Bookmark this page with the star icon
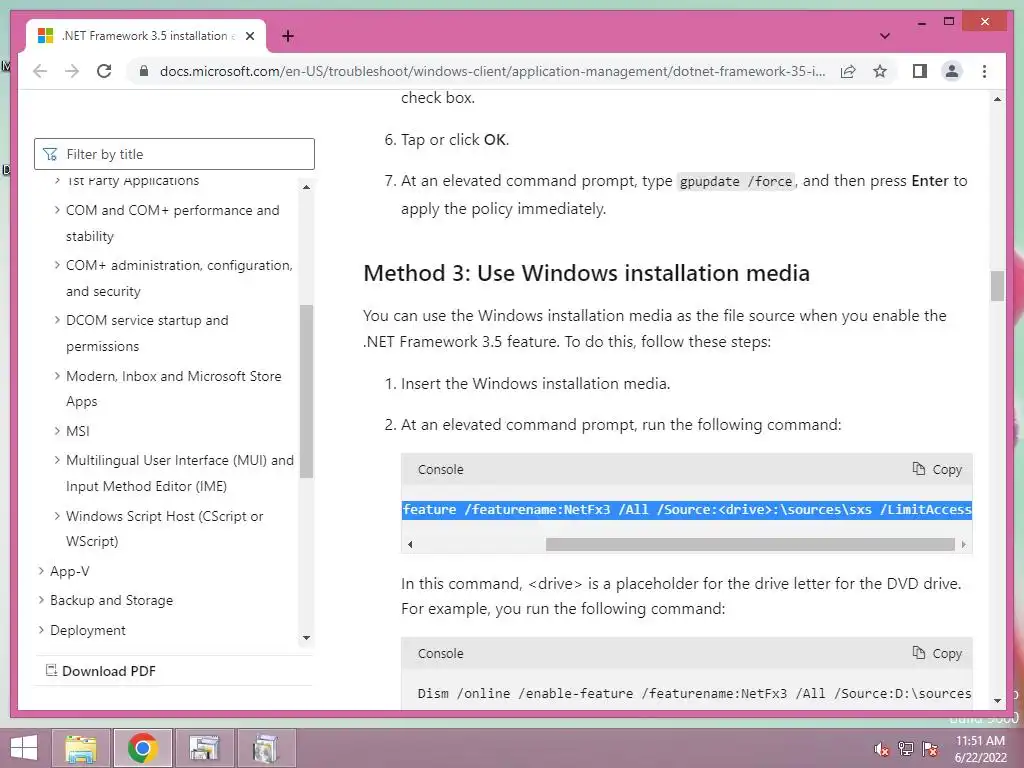Image resolution: width=1024 pixels, height=768 pixels. (x=880, y=71)
